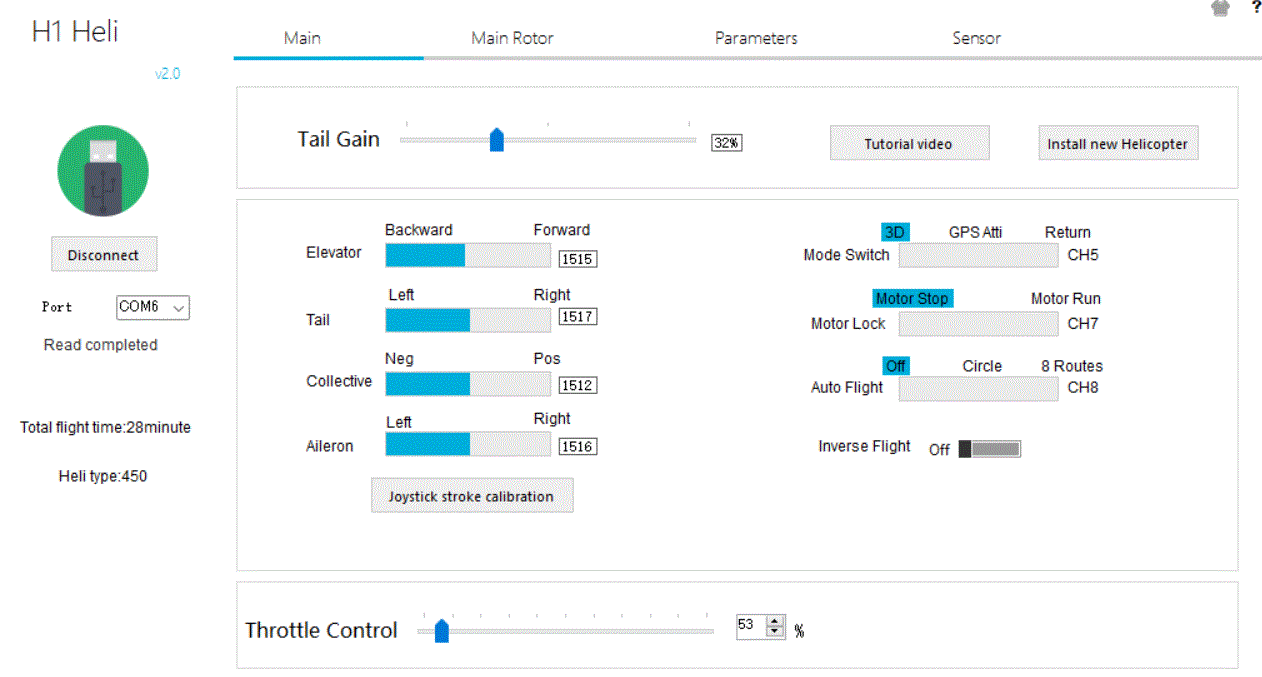The height and width of the screenshot is (677, 1262).
Task: Go to the Sensor tab
Action: coord(976,38)
